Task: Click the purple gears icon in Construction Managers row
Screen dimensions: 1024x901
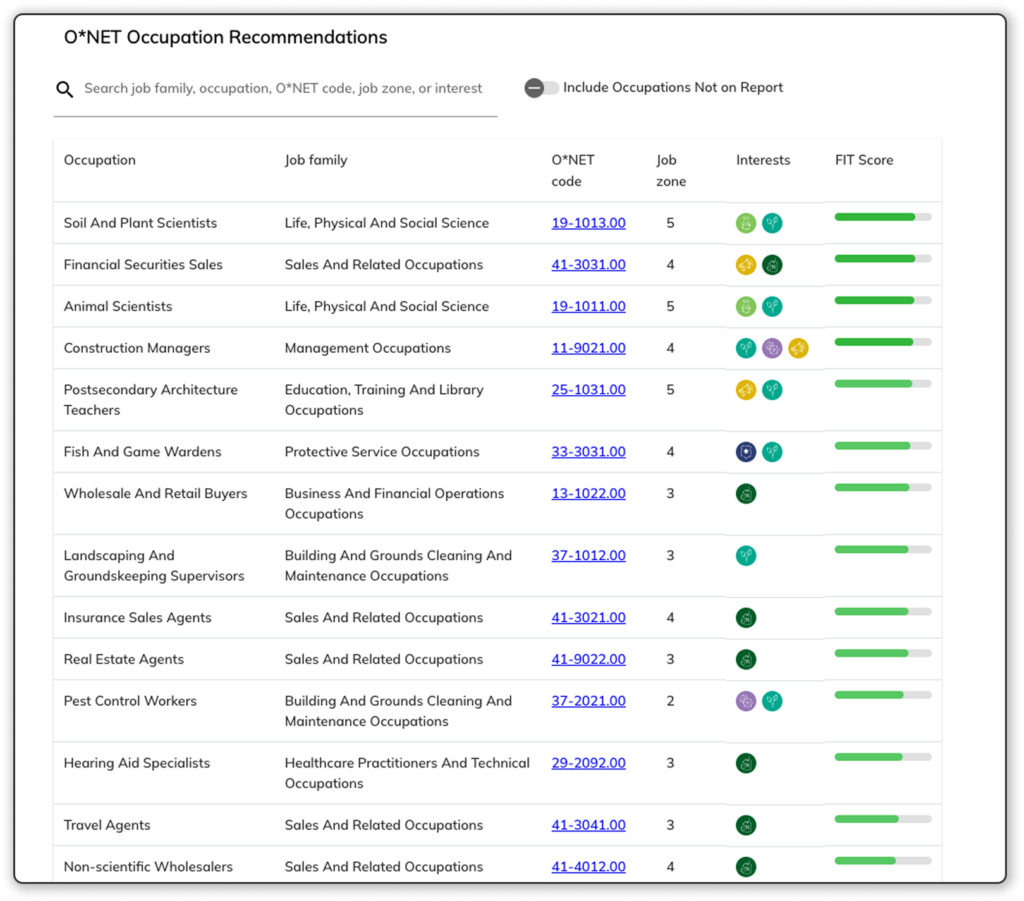Action: point(772,348)
